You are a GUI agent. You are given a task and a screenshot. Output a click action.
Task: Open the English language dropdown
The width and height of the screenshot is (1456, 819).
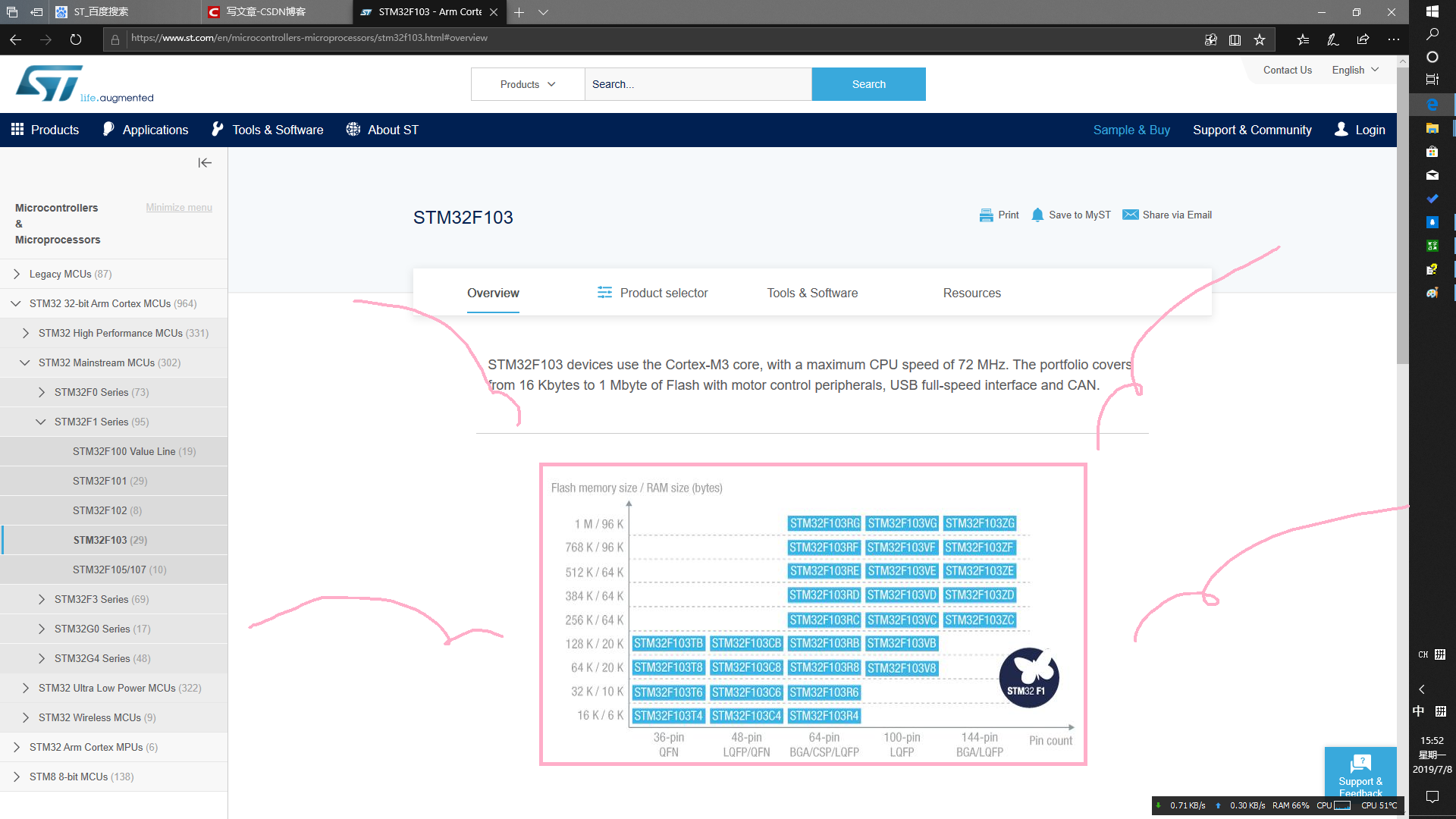point(1355,70)
